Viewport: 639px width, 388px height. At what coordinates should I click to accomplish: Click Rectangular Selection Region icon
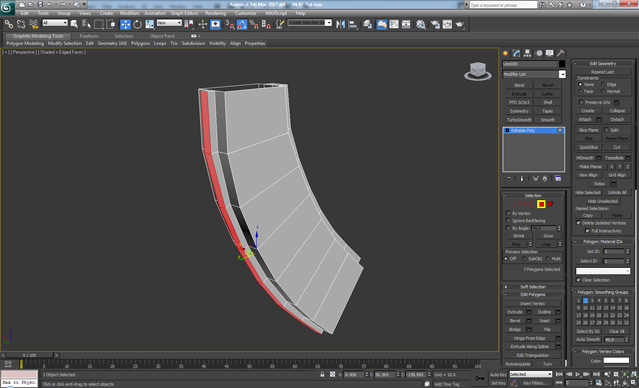99,24
